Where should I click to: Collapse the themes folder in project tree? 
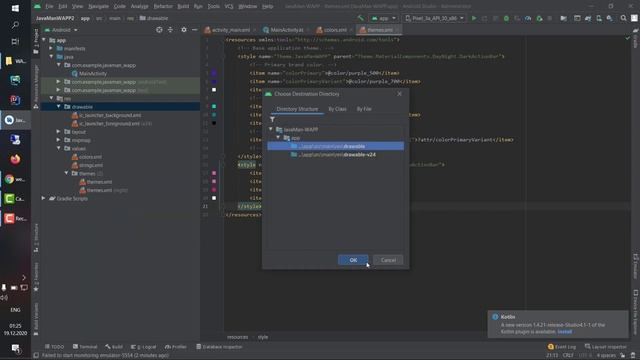tap(66, 173)
